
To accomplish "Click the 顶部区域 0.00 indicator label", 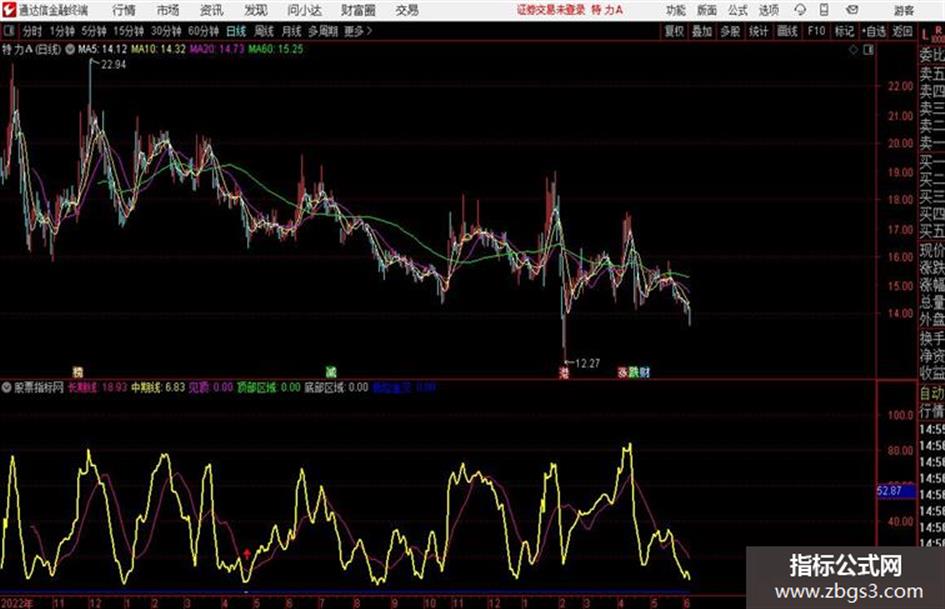I will tap(268, 388).
